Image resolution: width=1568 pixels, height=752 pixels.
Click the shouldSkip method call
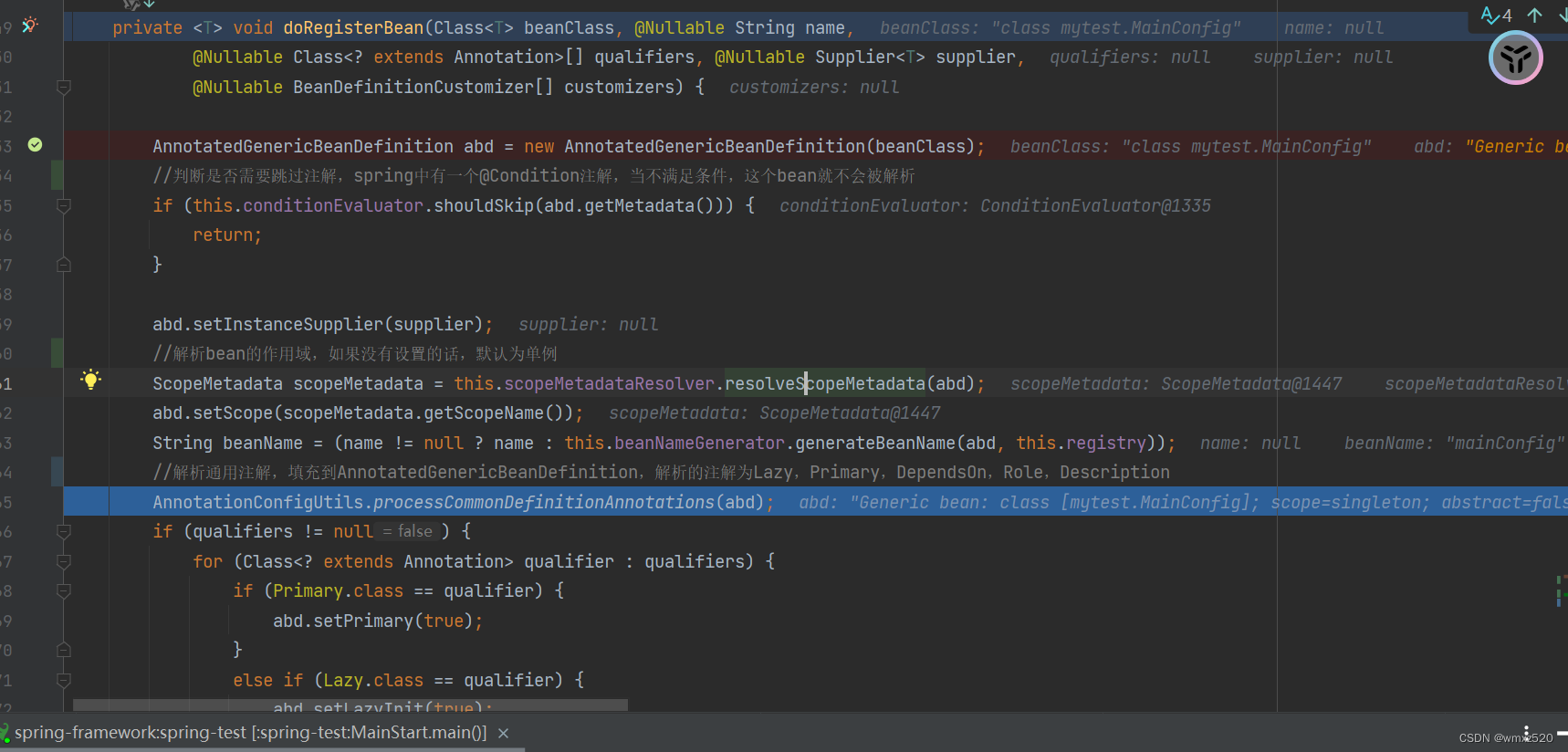[484, 205]
